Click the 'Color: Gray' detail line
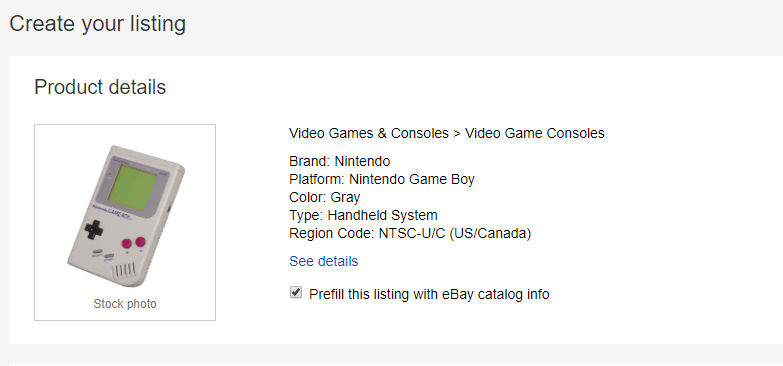This screenshot has width=783, height=366. [325, 197]
